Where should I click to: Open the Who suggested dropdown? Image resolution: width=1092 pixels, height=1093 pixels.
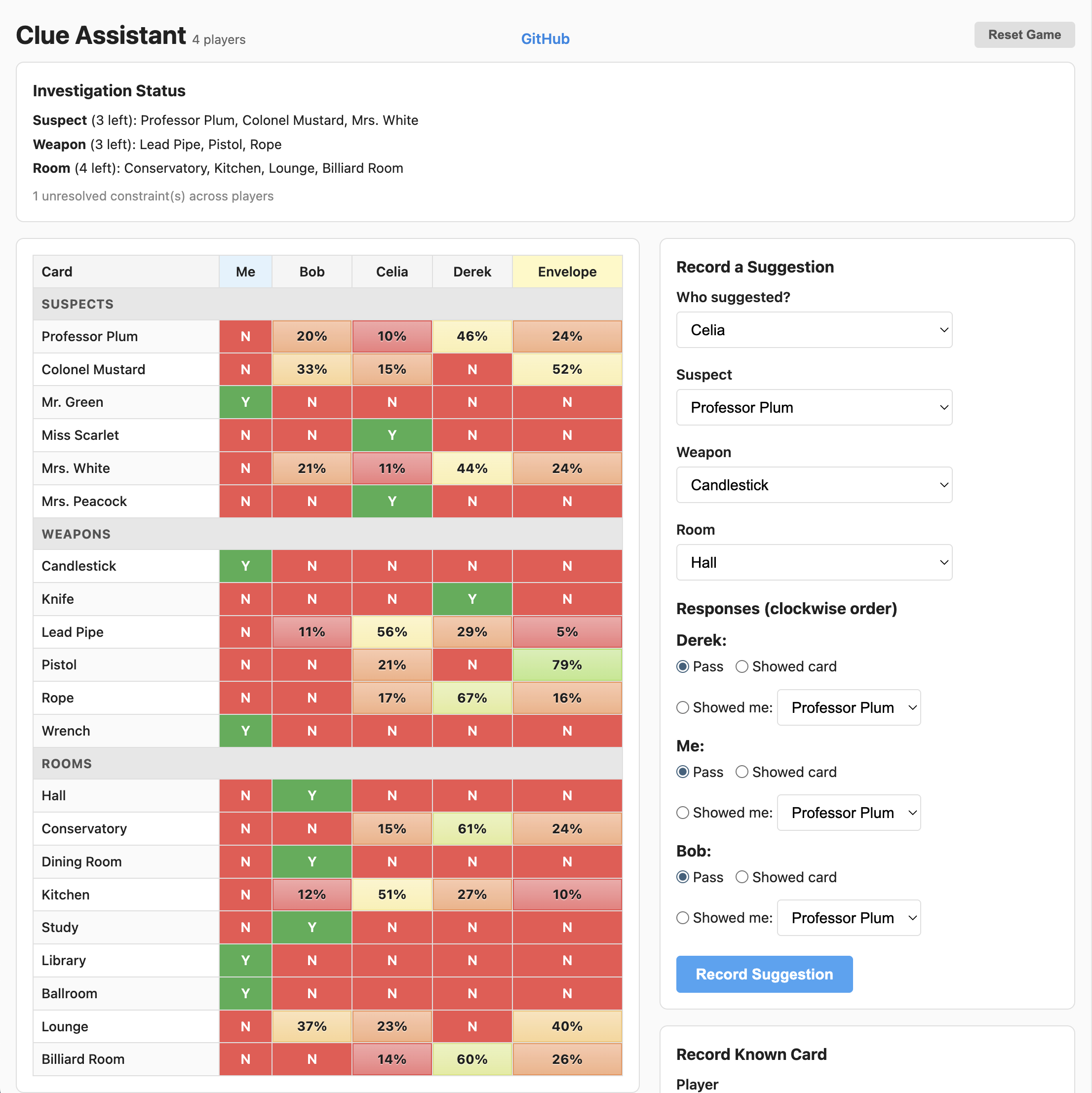813,330
